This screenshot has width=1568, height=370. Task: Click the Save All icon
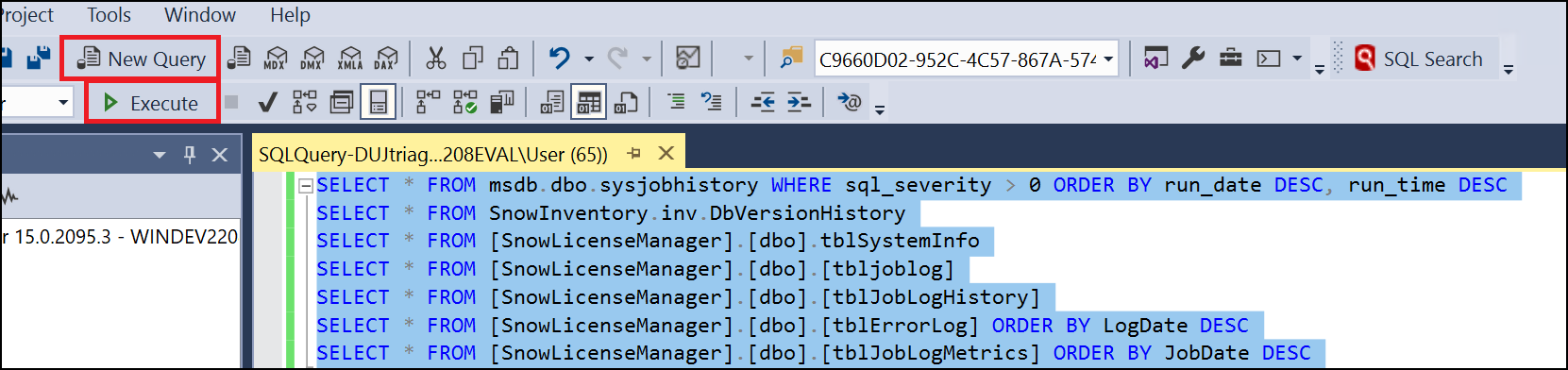(39, 59)
